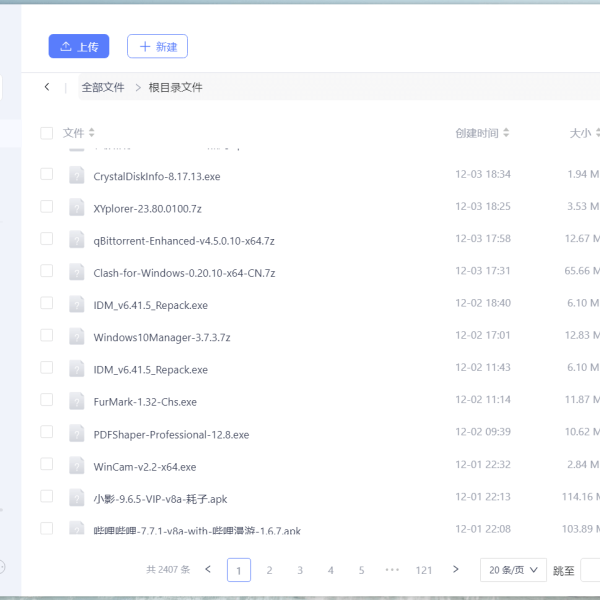Check the qBittorrent-Enhanced checkbox
Viewport: 600px width, 600px height.
click(47, 238)
